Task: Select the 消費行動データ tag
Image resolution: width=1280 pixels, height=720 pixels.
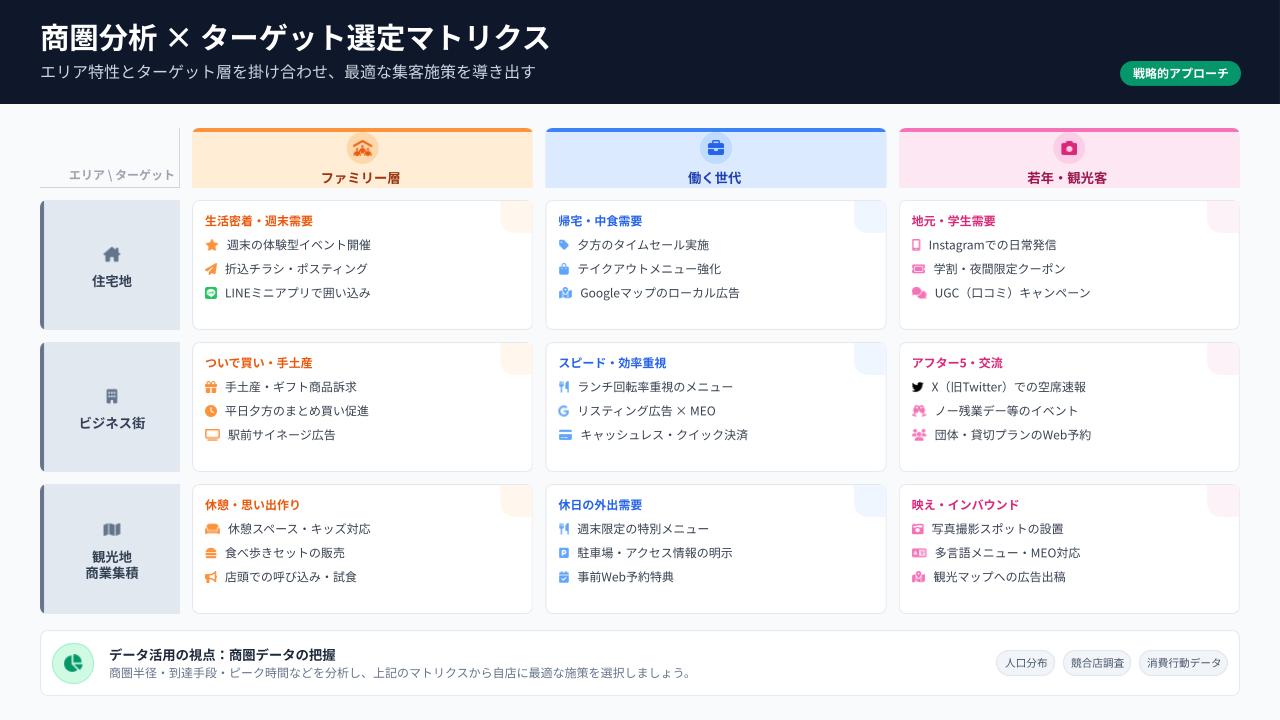Action: click(1183, 663)
